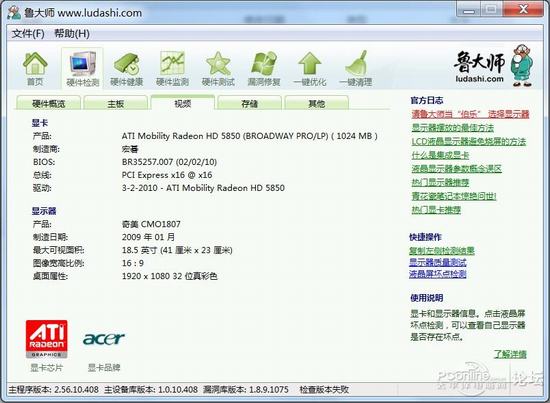Click the 2009 年 01 月 manufacture date

tap(148, 237)
